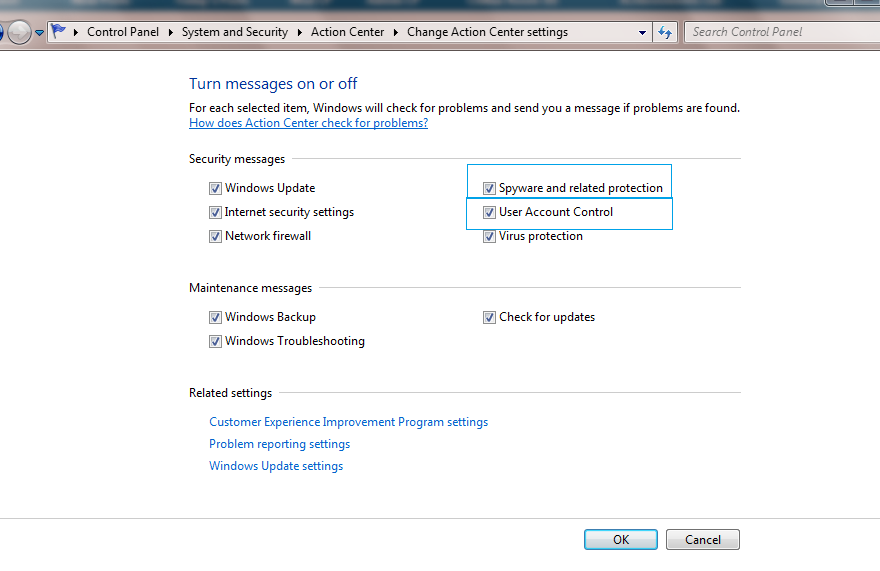Toggle Internet security settings checkbox
The height and width of the screenshot is (571, 880).
tap(216, 212)
